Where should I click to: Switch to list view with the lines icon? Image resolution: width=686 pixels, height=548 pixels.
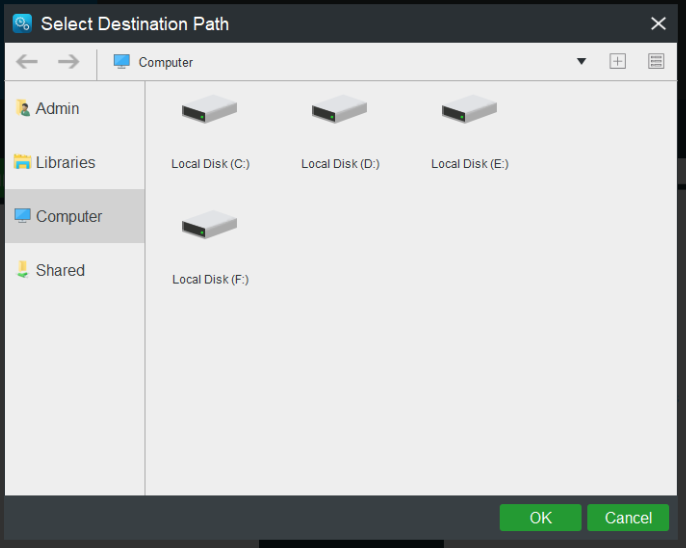656,61
